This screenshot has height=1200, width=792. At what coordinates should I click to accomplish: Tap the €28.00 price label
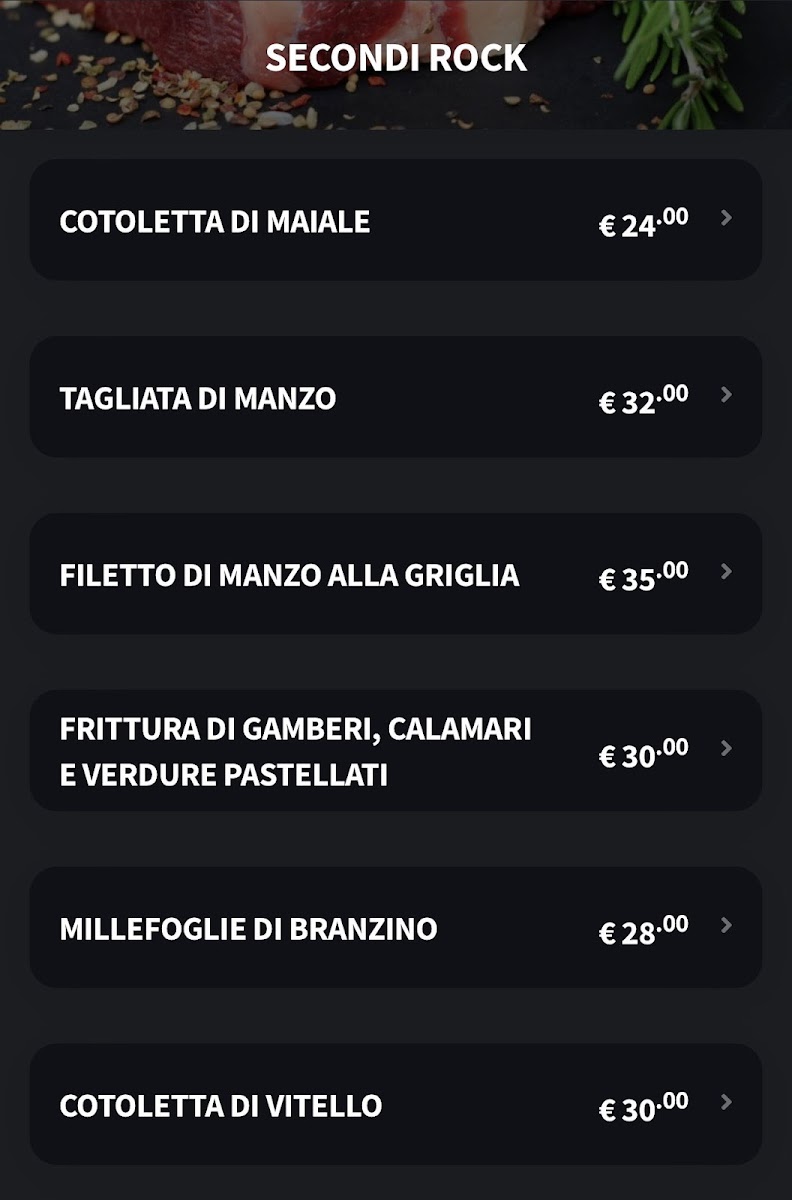coord(643,930)
